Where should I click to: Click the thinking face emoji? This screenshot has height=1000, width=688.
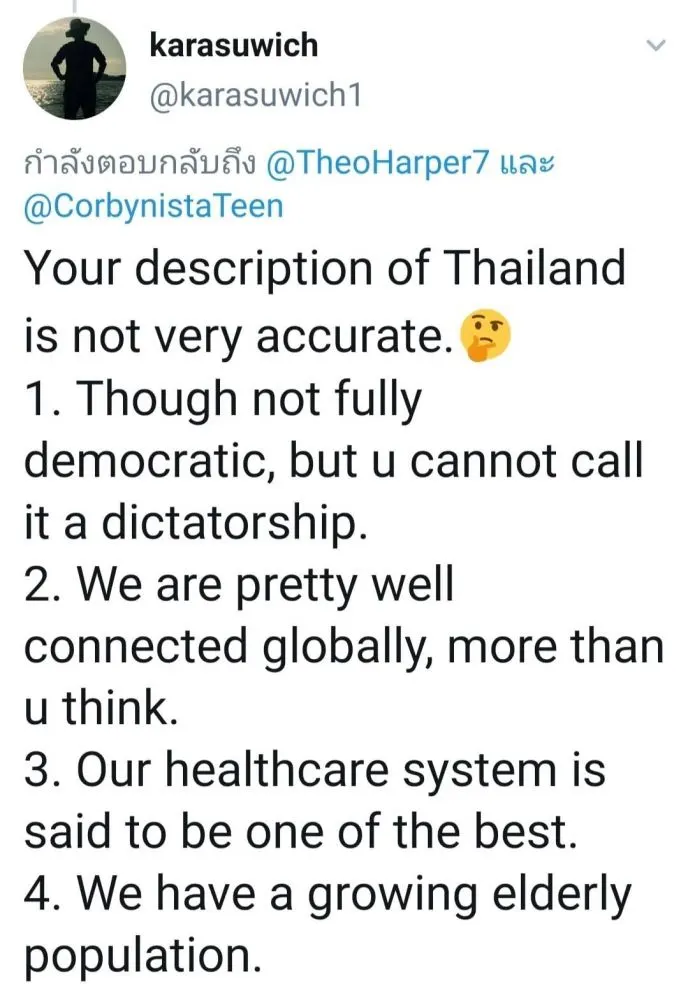pos(486,338)
